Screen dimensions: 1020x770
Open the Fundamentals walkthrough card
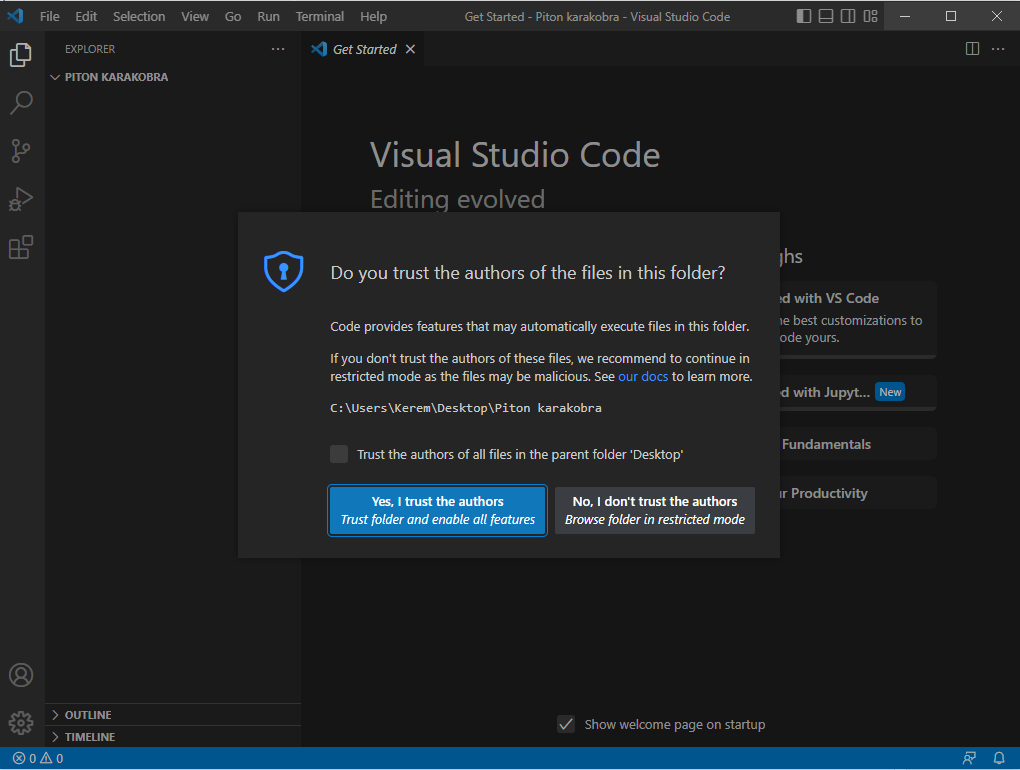pyautogui.click(x=858, y=444)
